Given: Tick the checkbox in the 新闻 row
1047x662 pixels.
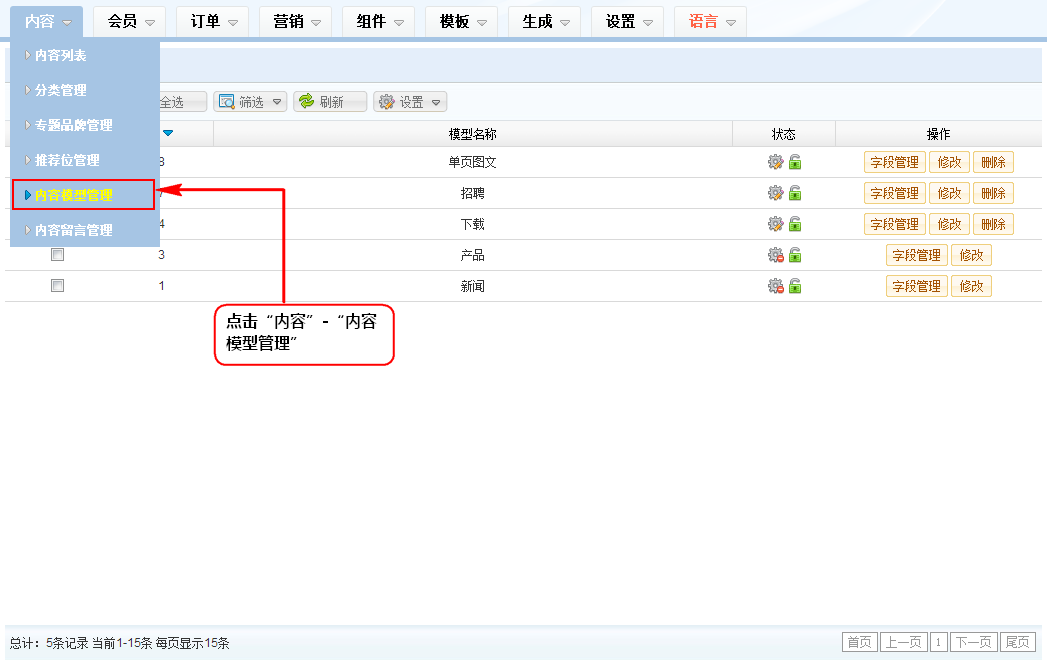Looking at the screenshot, I should click(x=57, y=286).
